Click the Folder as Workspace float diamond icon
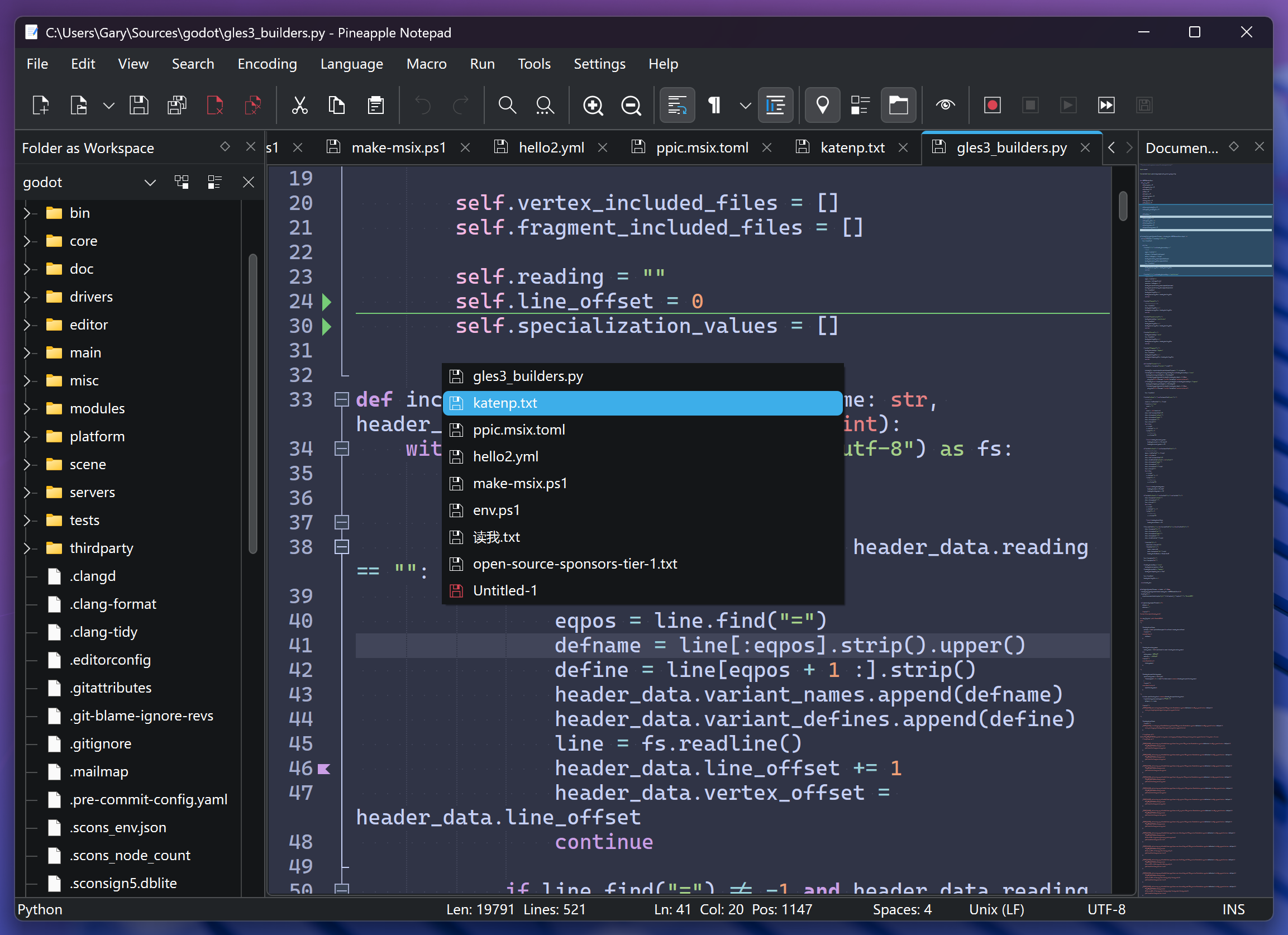 pos(225,146)
